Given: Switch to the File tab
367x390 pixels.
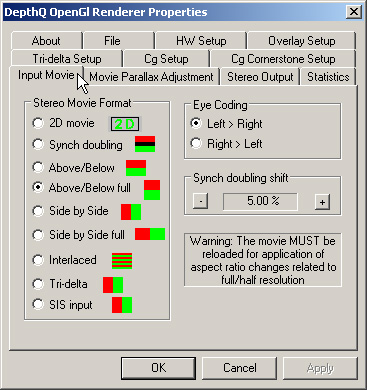Looking at the screenshot, I should (119, 41).
